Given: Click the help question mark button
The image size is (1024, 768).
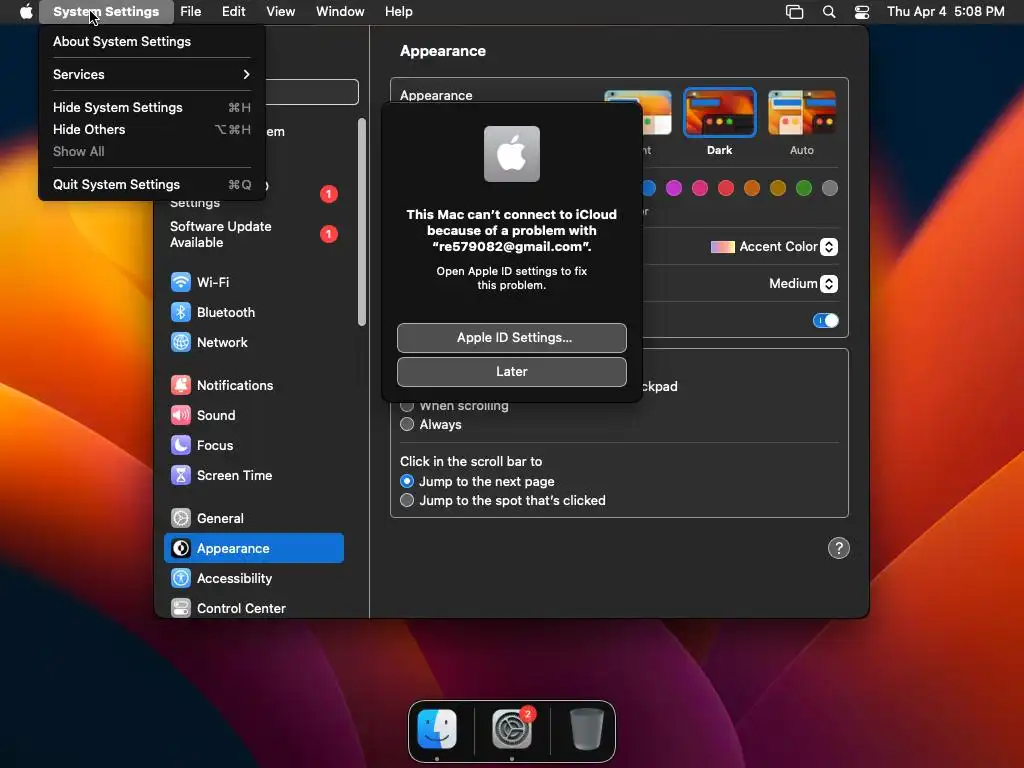Looking at the screenshot, I should 839,549.
